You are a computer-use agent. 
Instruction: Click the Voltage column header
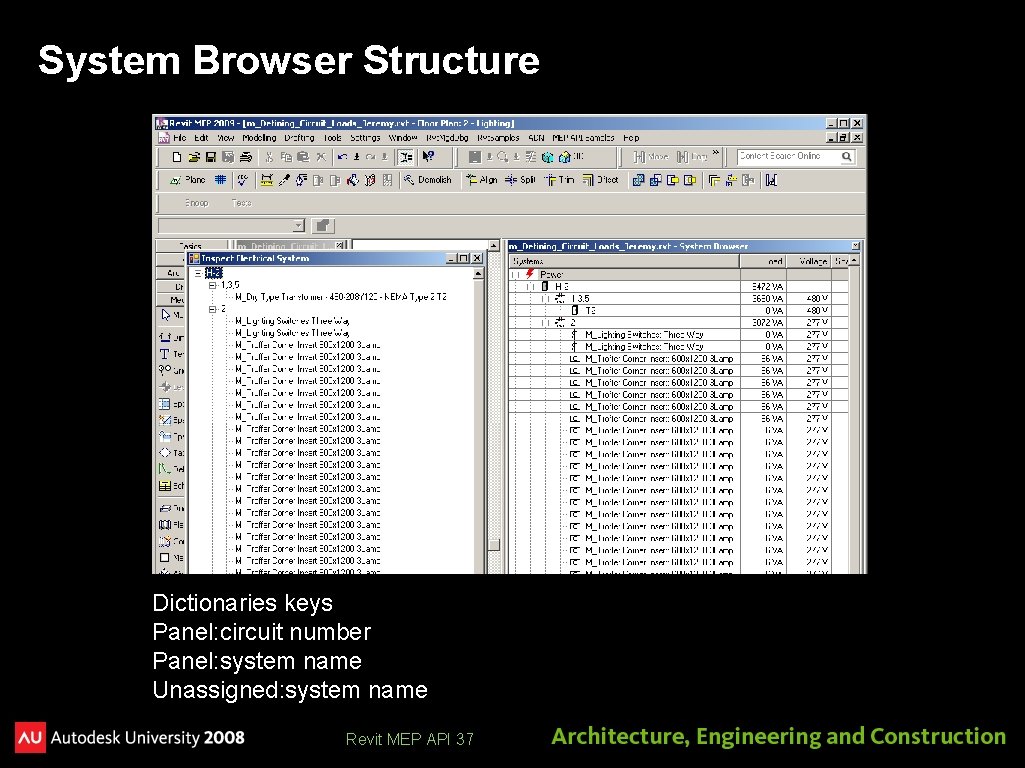pyautogui.click(x=808, y=261)
